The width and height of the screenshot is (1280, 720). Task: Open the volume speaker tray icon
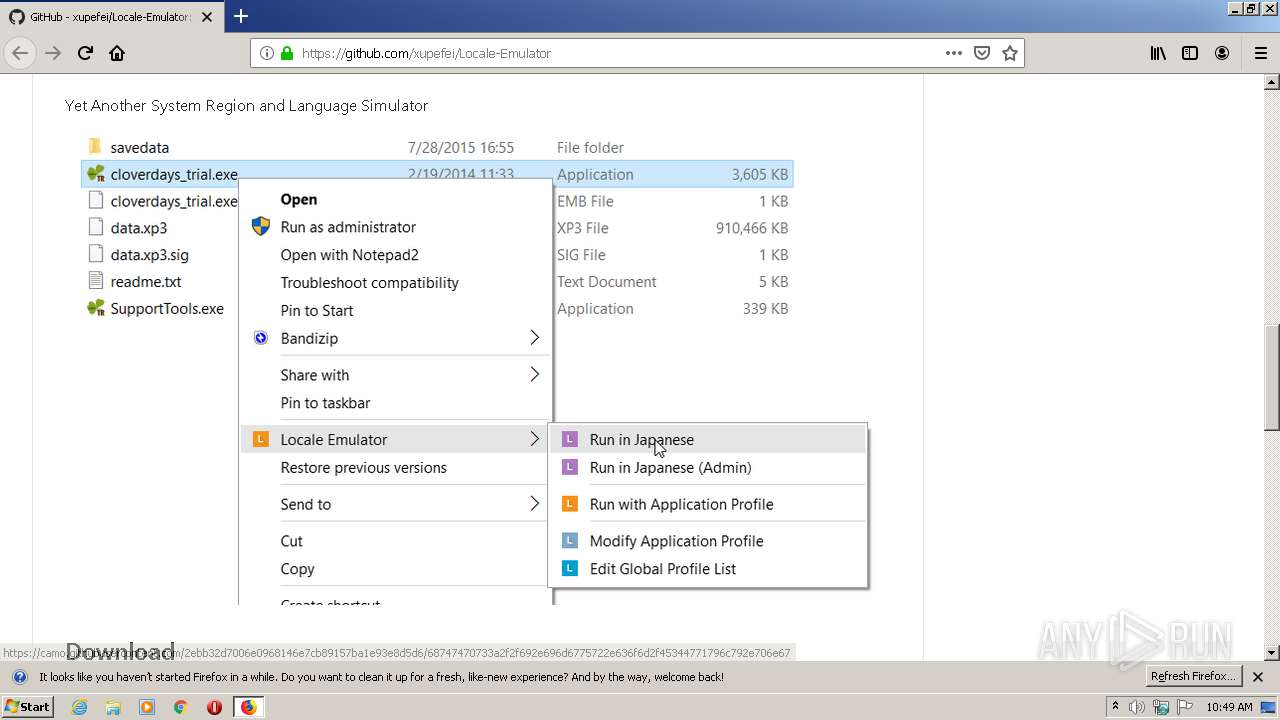[x=1137, y=707]
